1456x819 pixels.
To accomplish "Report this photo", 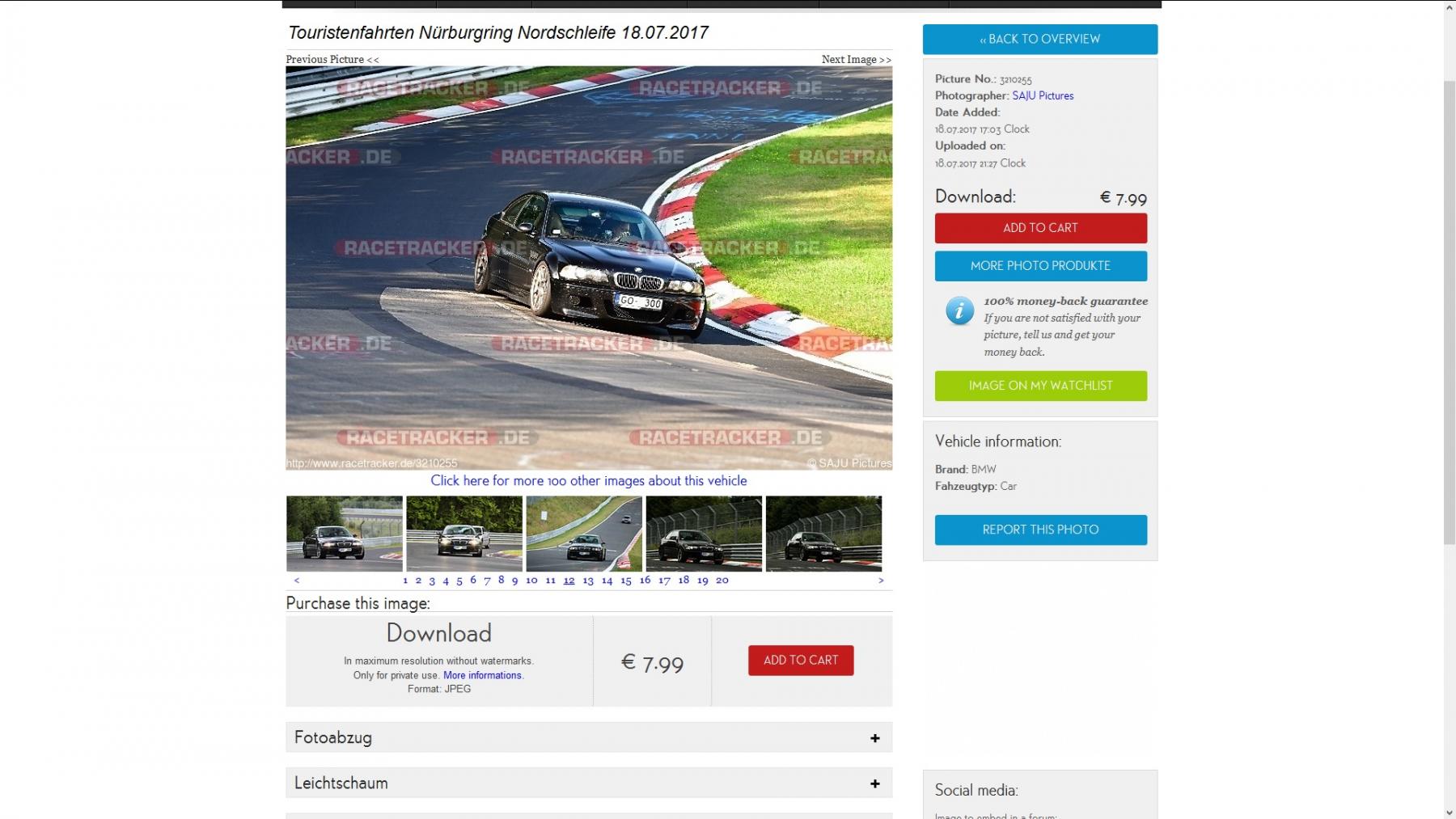I will (x=1040, y=530).
